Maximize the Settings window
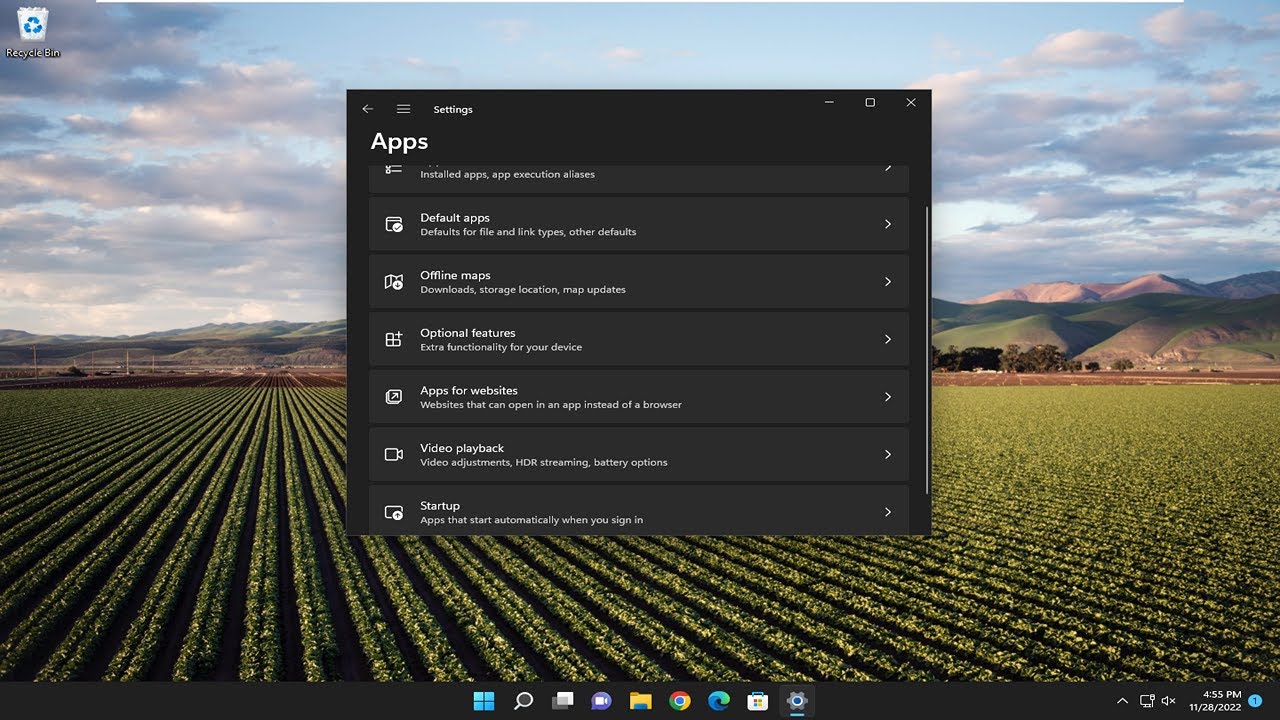The width and height of the screenshot is (1280, 720). 870,102
